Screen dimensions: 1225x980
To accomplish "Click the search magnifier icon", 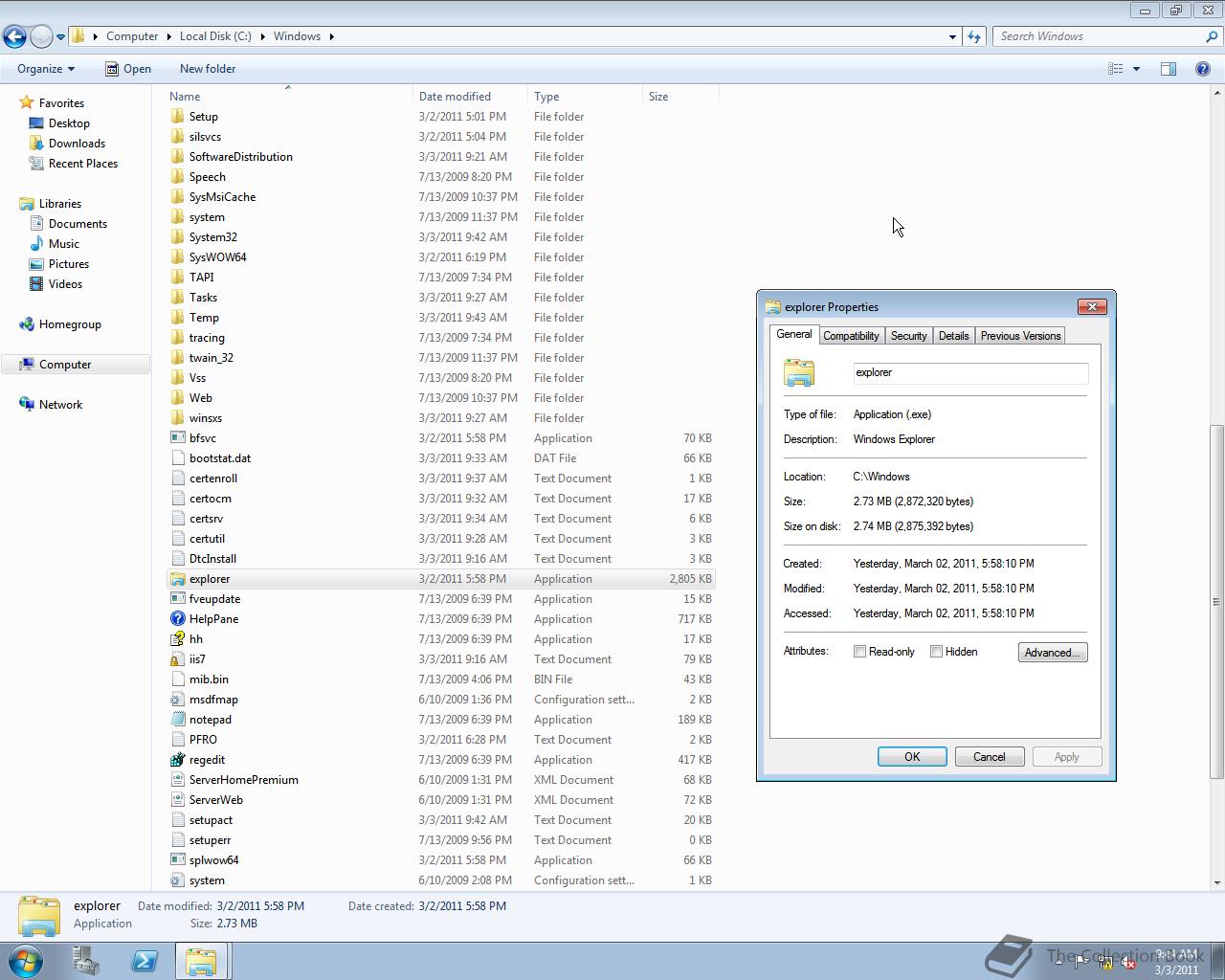I will (1212, 36).
